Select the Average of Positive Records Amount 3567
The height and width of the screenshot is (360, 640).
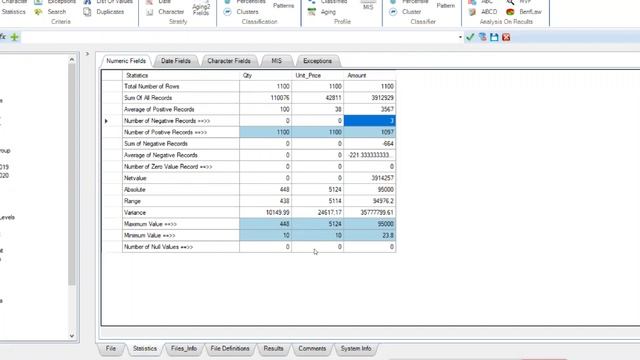369,109
